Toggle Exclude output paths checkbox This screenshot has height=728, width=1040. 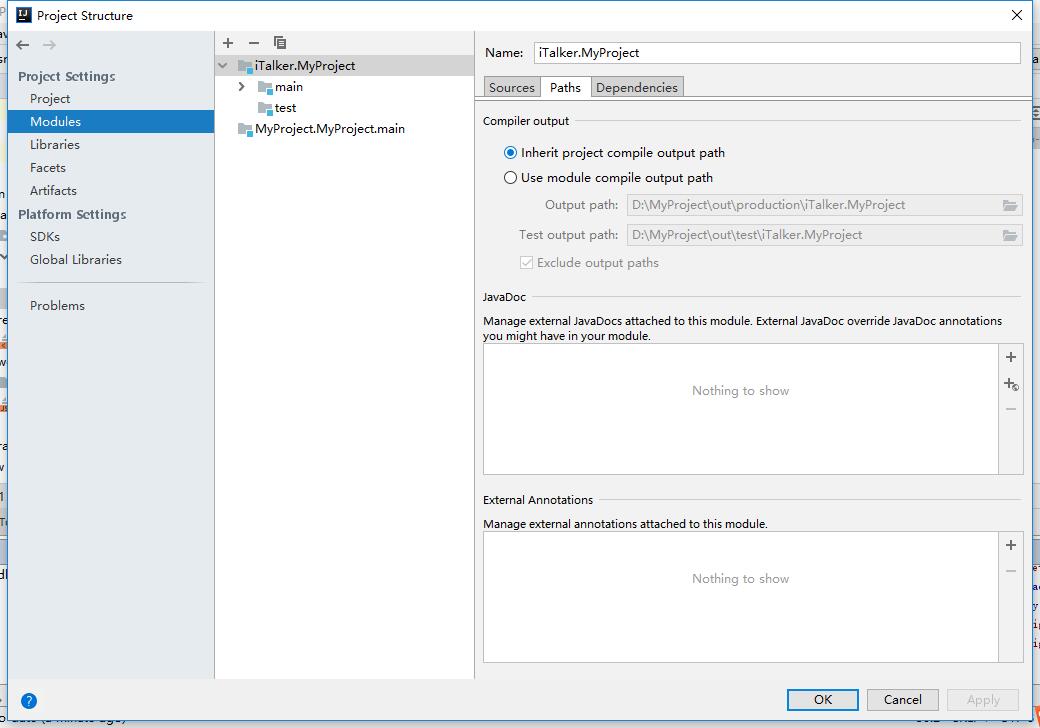[x=526, y=263]
